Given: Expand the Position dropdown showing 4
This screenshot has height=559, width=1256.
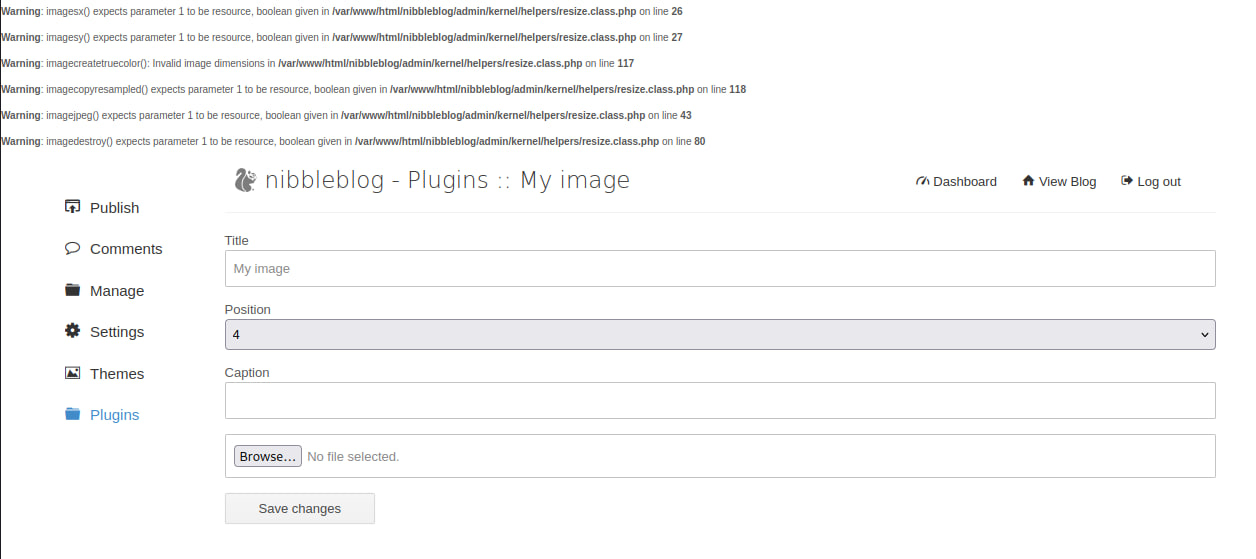Looking at the screenshot, I should 720,334.
